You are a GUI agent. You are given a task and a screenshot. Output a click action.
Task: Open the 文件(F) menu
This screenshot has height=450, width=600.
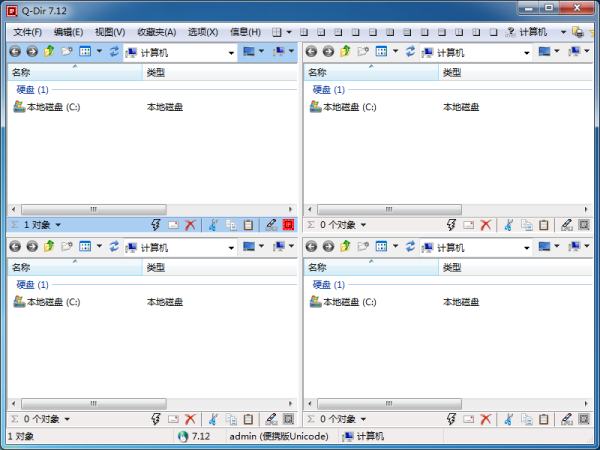click(27, 32)
